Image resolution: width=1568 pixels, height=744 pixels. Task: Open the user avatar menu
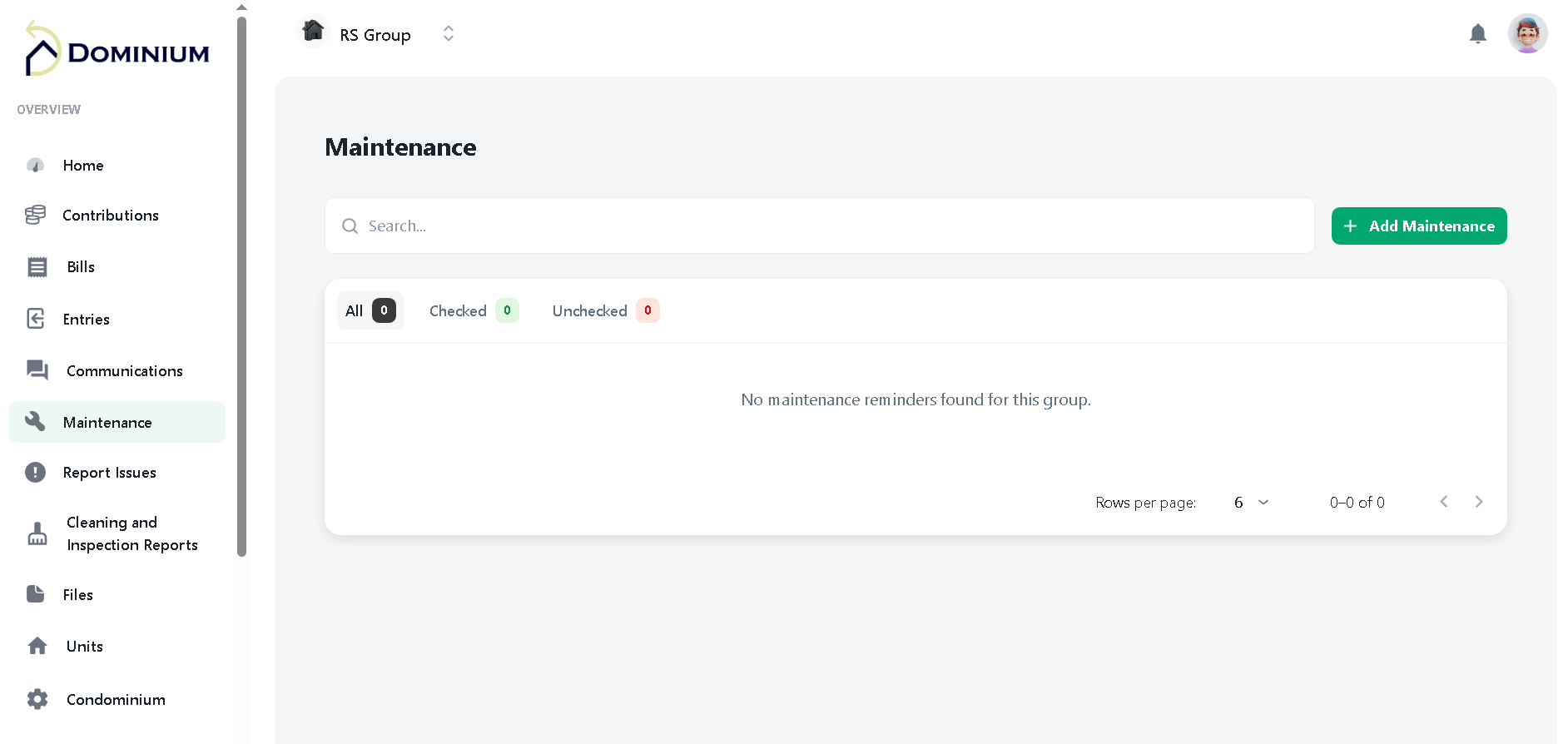click(1528, 33)
